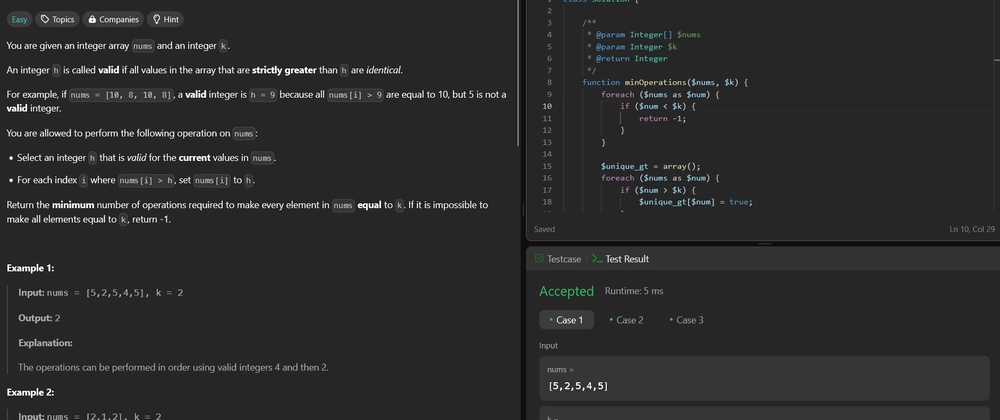Click the Output: 2 line
This screenshot has width=1000, height=420.
coord(39,318)
